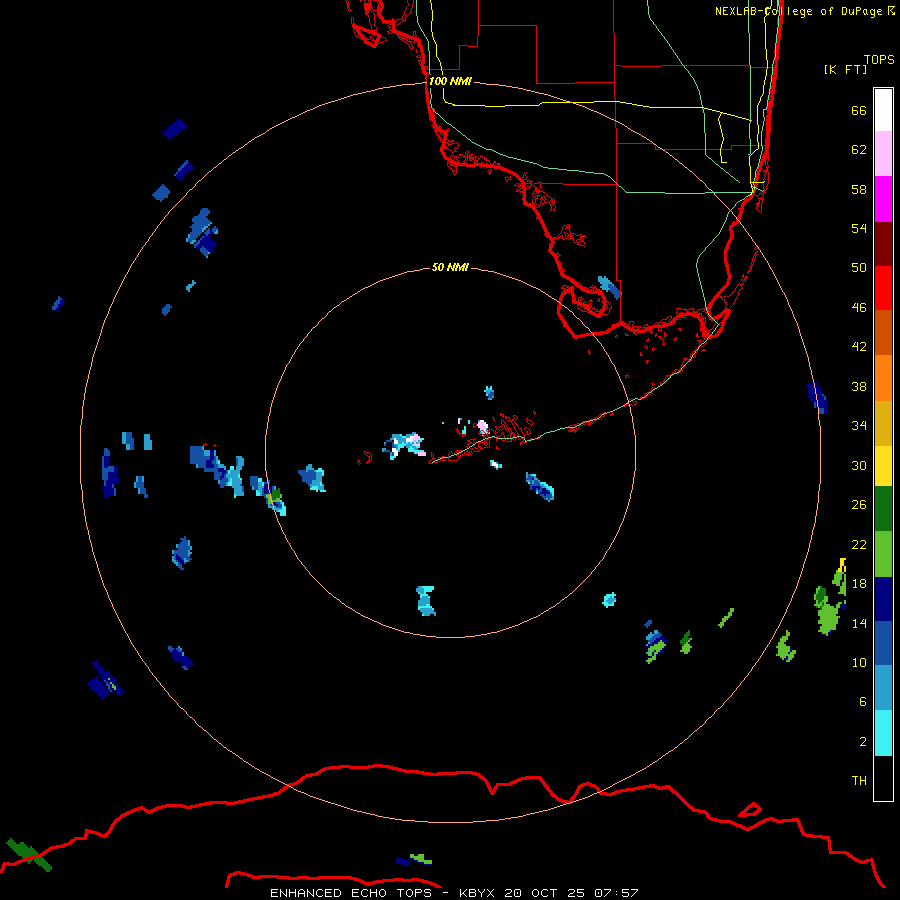The image size is (900, 900).
Task: Select the light pink legend swatch
Action: tap(883, 153)
